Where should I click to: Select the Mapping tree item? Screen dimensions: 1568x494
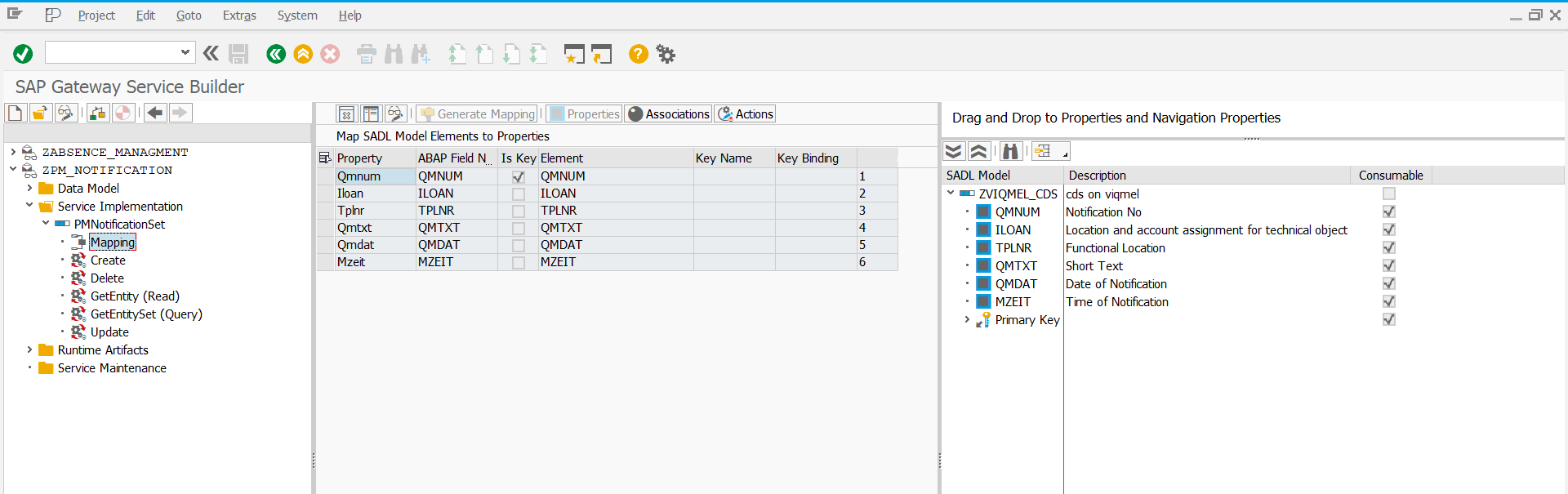[x=113, y=243]
